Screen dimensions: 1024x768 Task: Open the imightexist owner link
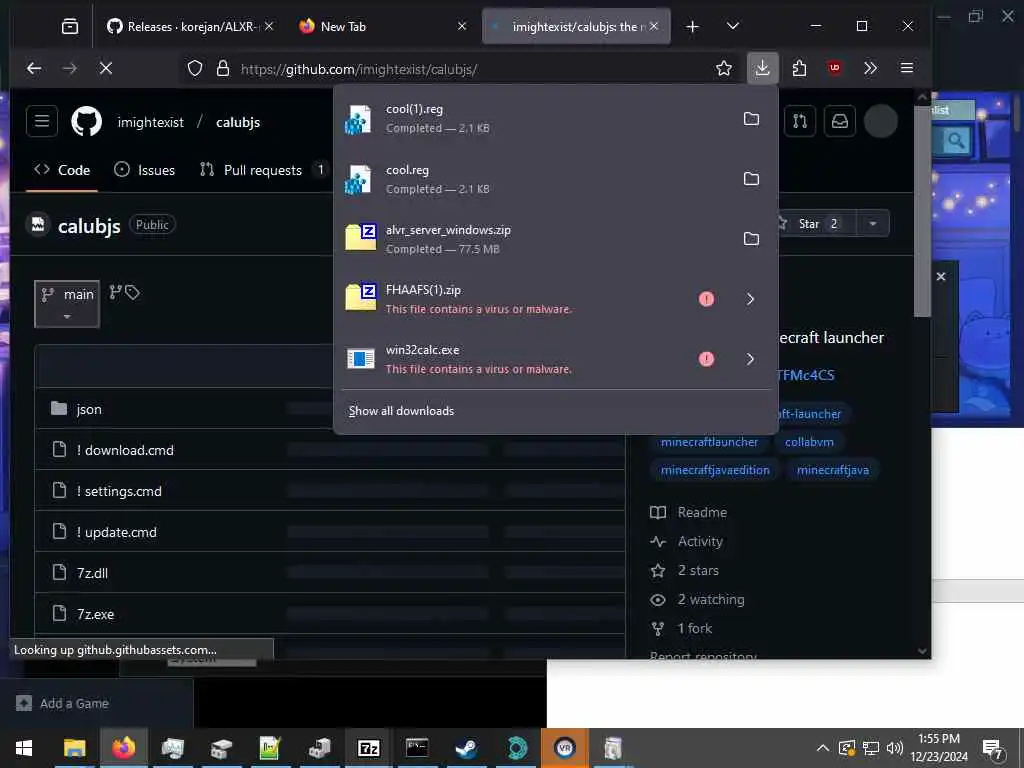point(150,122)
